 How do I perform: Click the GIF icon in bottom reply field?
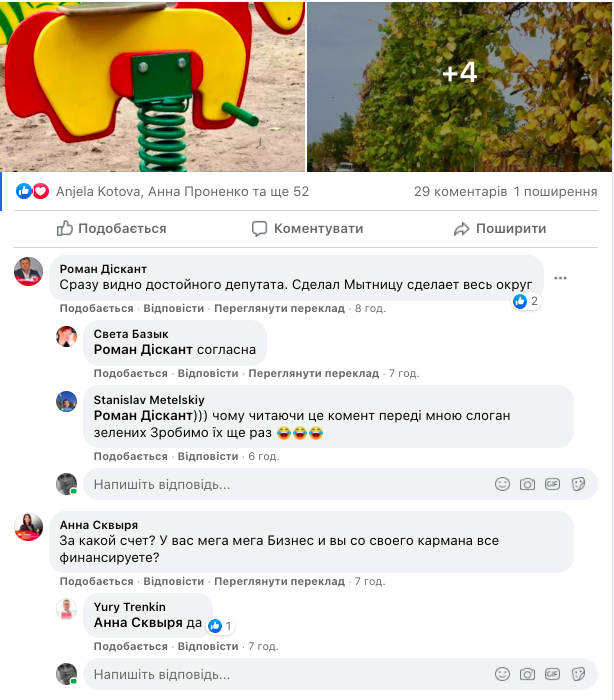pyautogui.click(x=553, y=674)
